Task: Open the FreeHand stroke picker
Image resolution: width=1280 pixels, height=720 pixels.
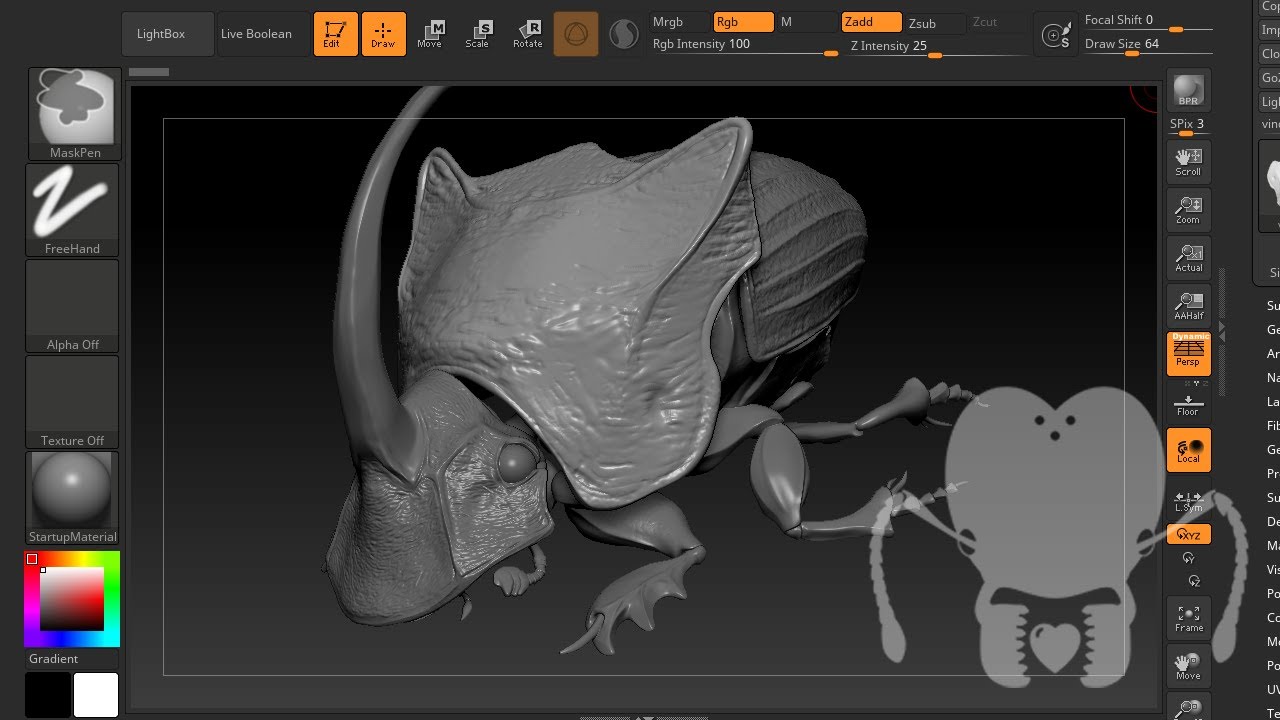Action: click(72, 209)
